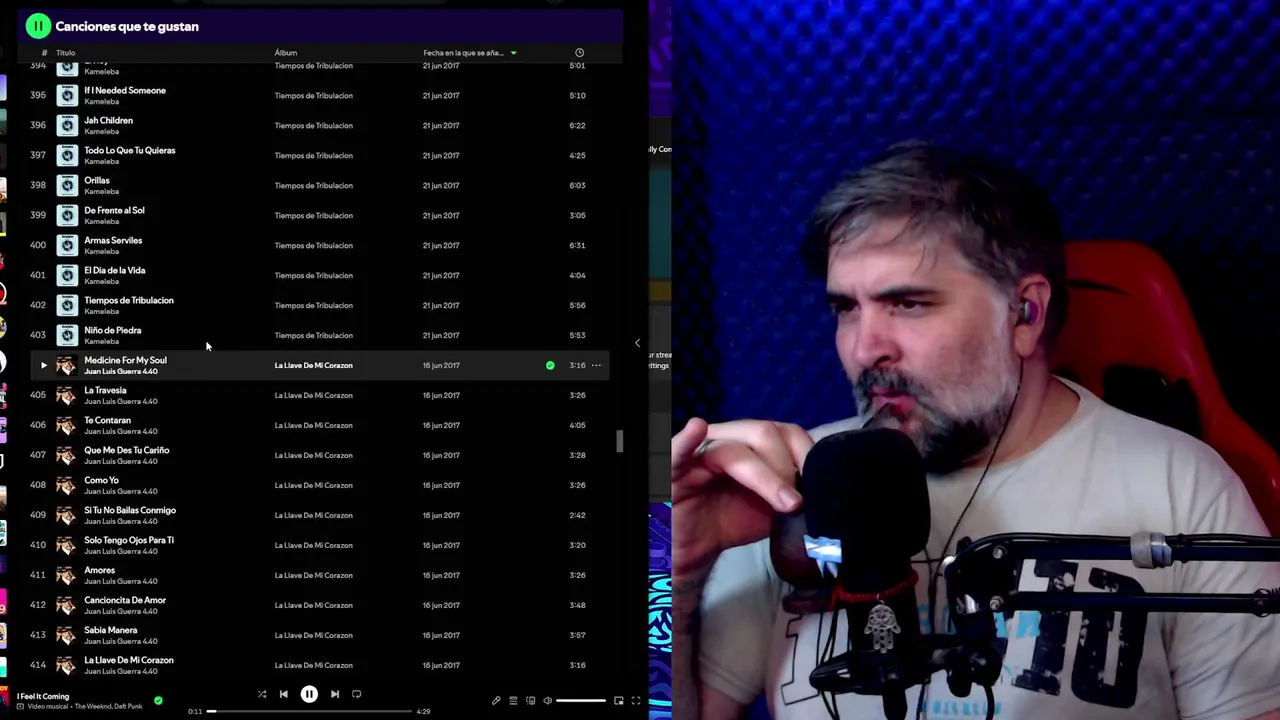
Task: Click the De Frente al Sol cover thumbnail
Action: click(67, 215)
